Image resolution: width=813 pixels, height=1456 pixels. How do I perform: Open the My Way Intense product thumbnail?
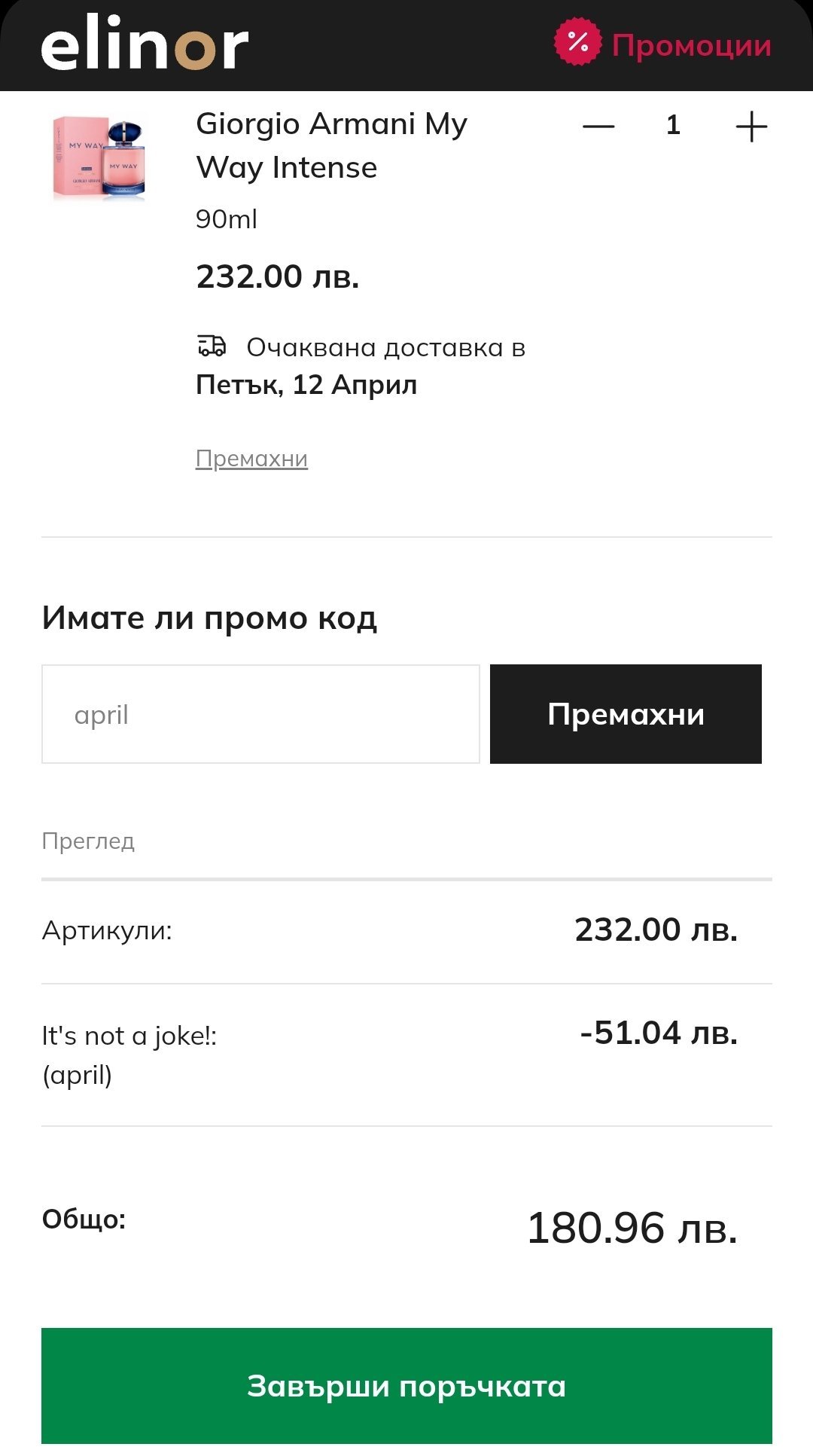click(x=99, y=157)
